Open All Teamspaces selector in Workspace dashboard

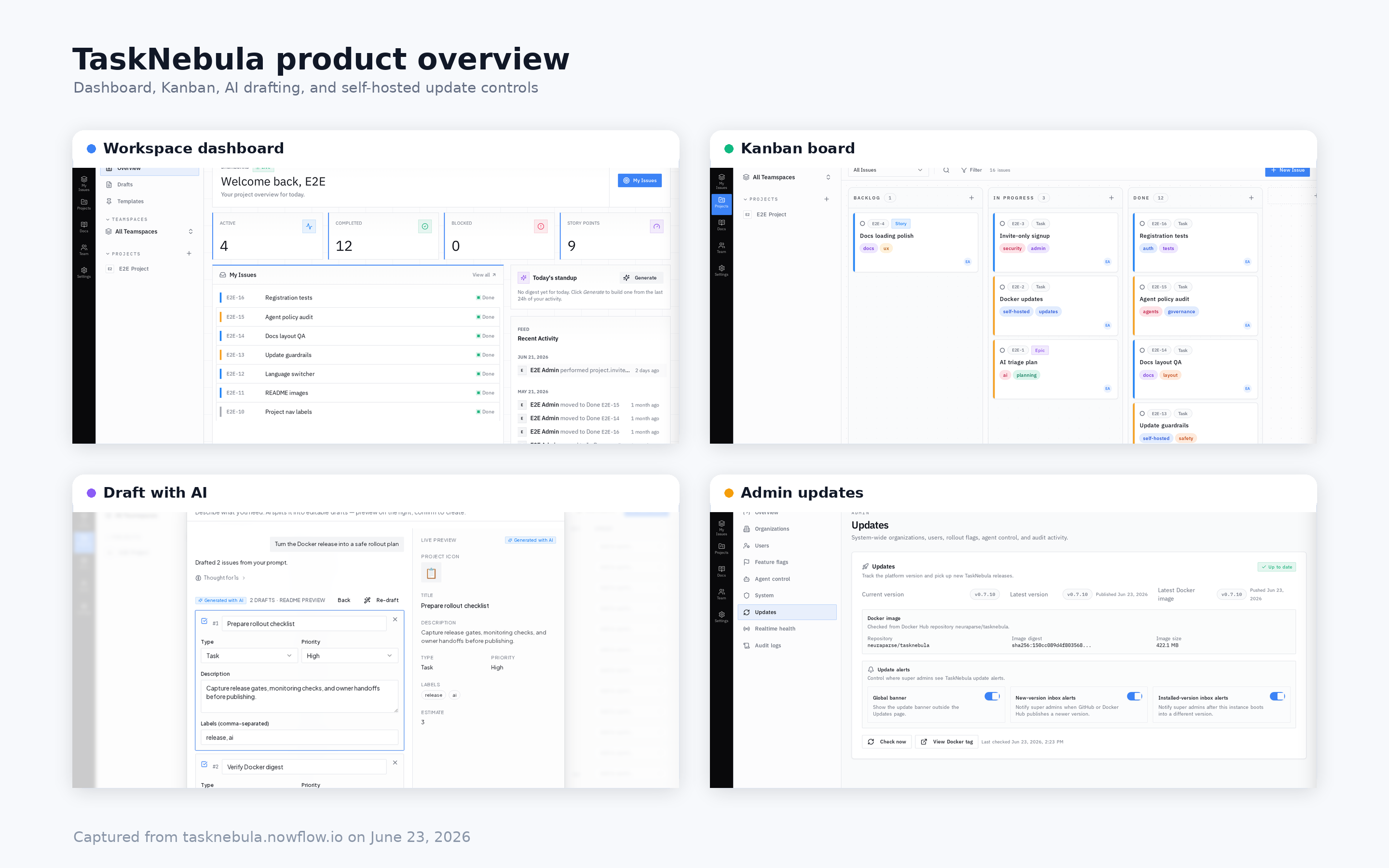pos(149,232)
